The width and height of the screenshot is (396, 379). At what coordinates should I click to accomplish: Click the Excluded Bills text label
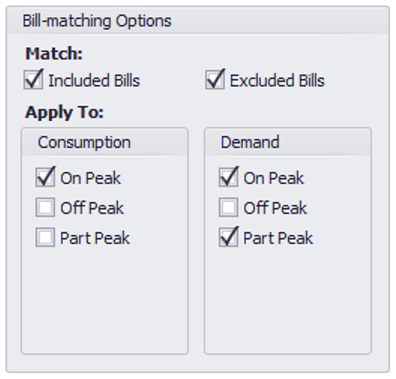[x=277, y=81]
